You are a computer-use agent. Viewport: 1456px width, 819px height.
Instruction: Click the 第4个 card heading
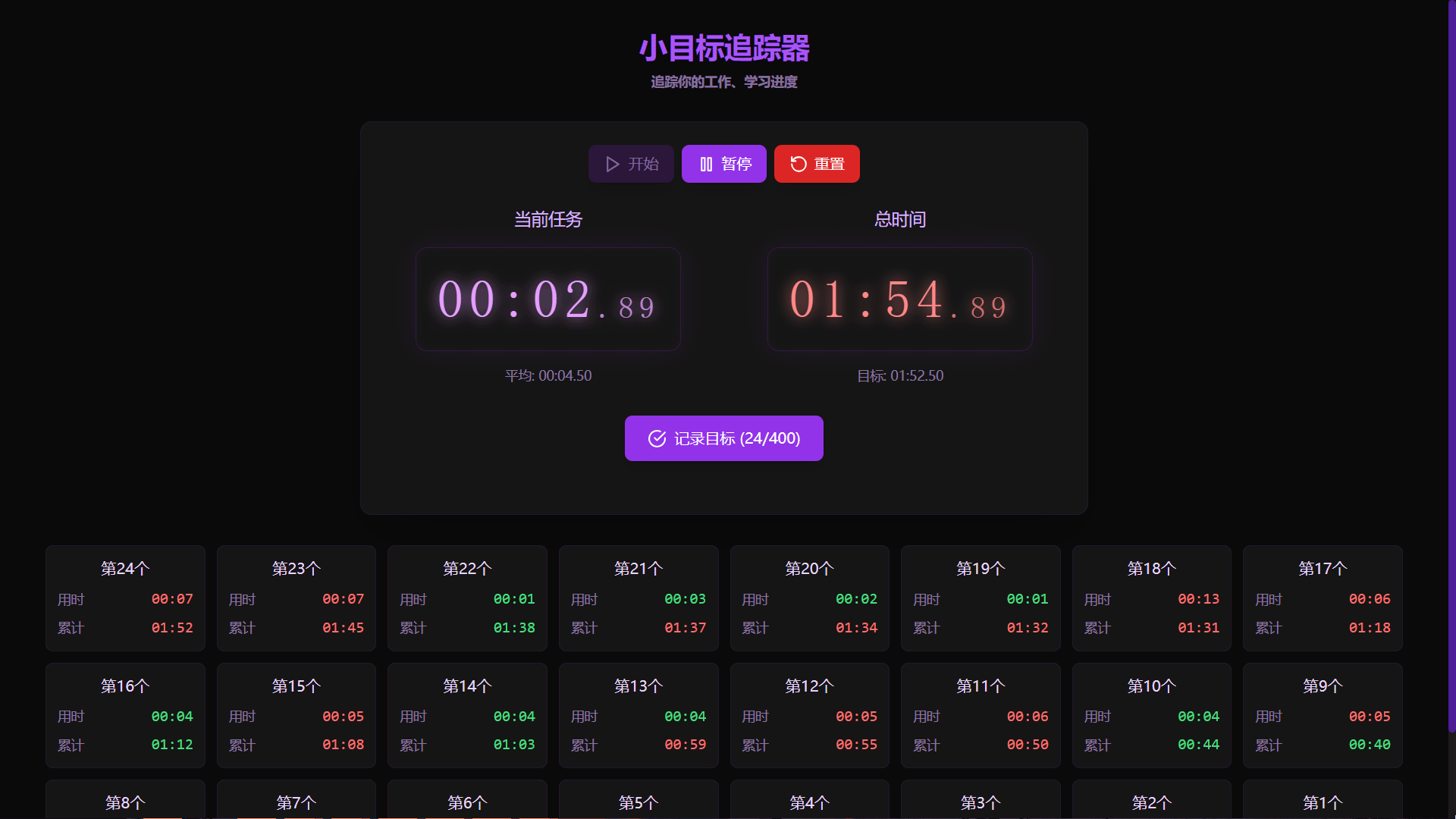809,803
